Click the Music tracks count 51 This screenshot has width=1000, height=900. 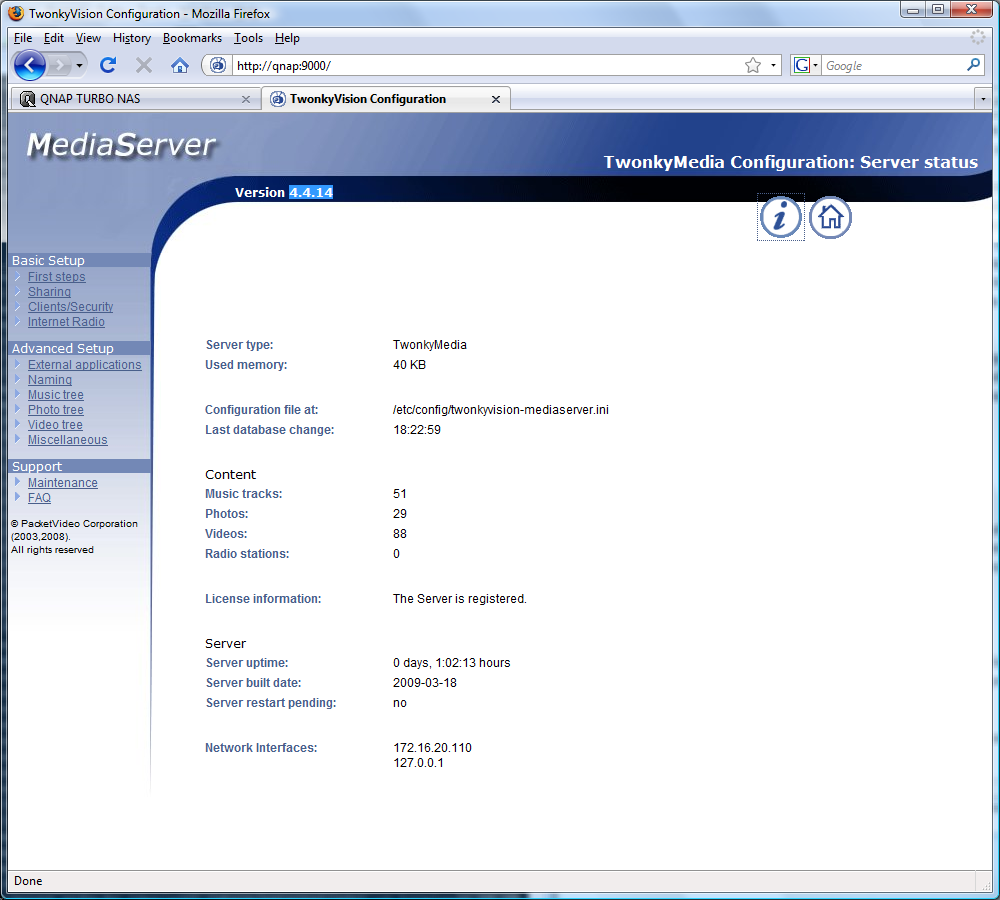click(400, 494)
